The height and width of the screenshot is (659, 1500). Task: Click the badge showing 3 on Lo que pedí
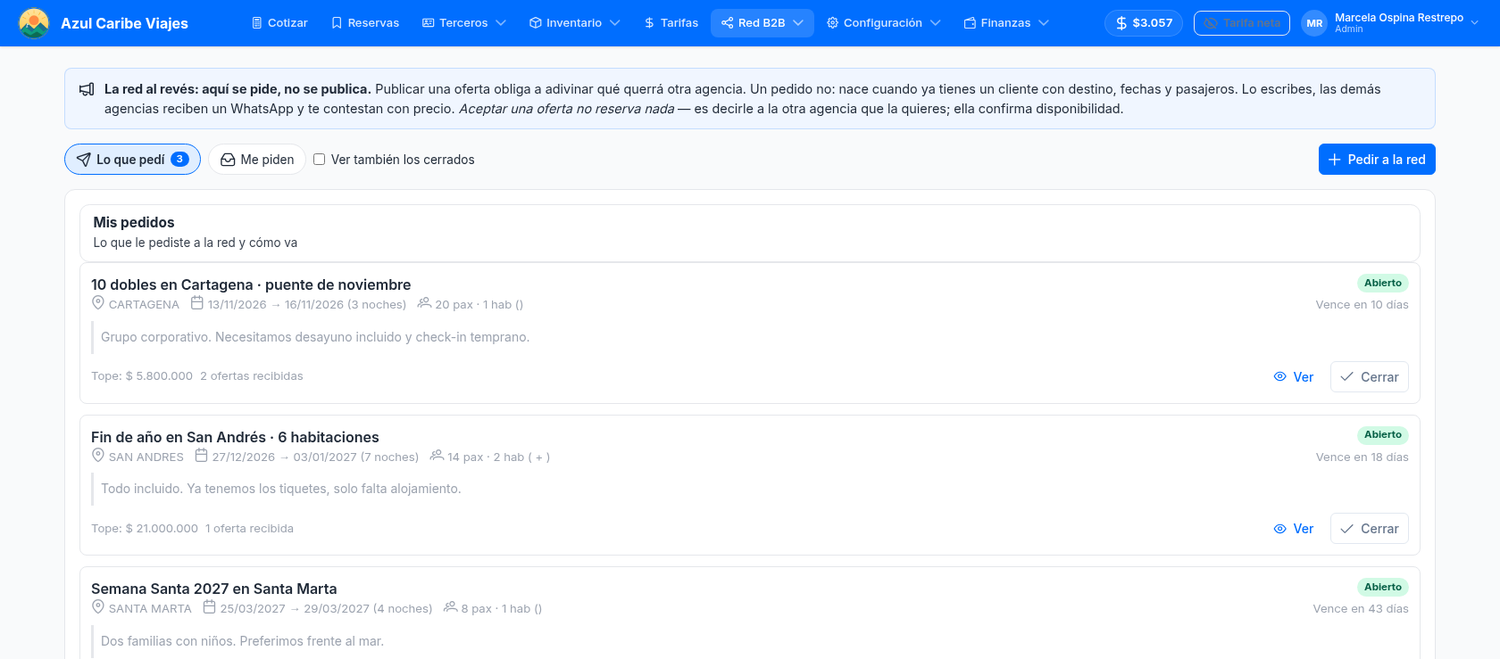pos(179,159)
